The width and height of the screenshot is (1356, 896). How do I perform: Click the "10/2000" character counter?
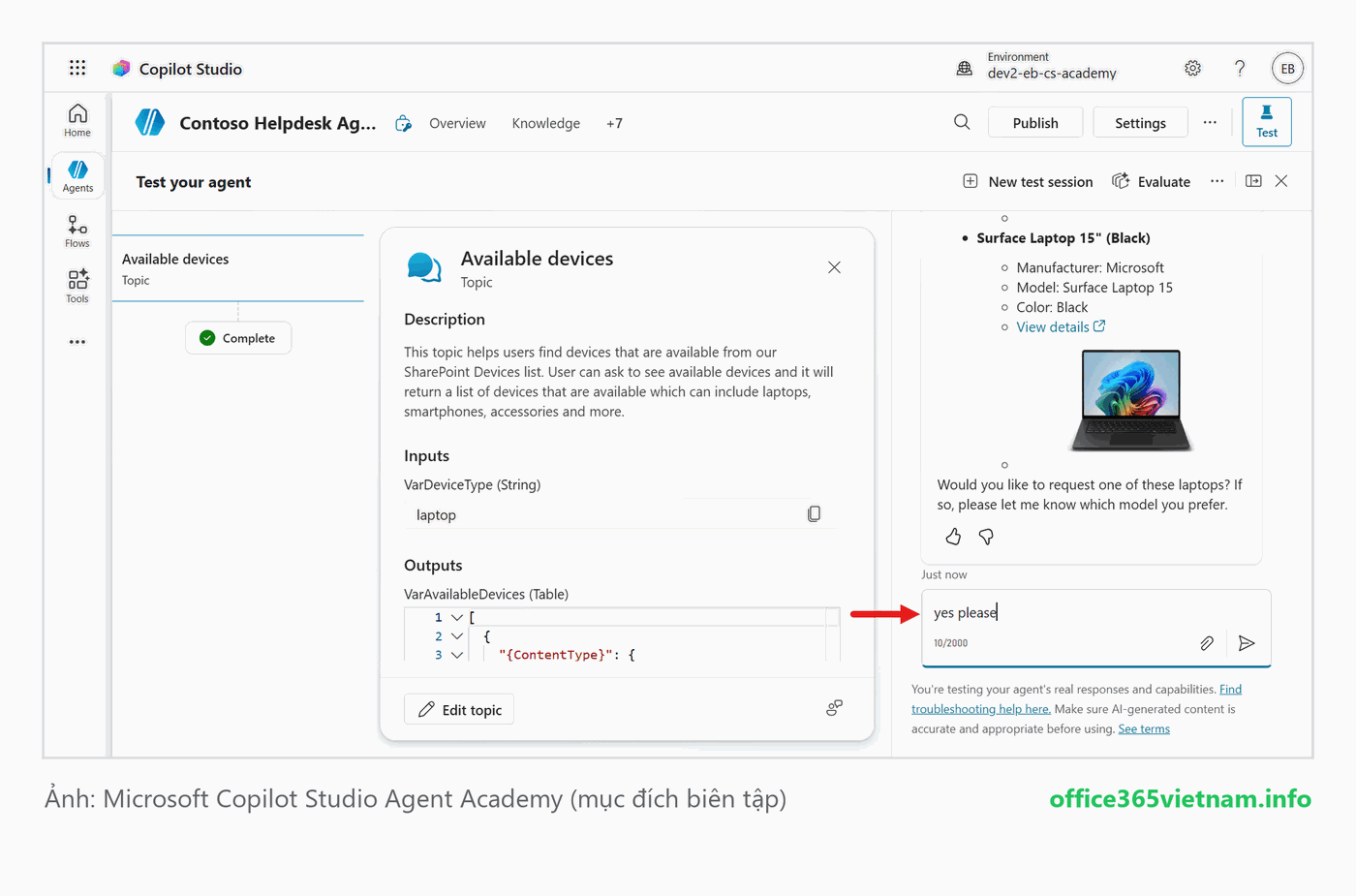[950, 643]
